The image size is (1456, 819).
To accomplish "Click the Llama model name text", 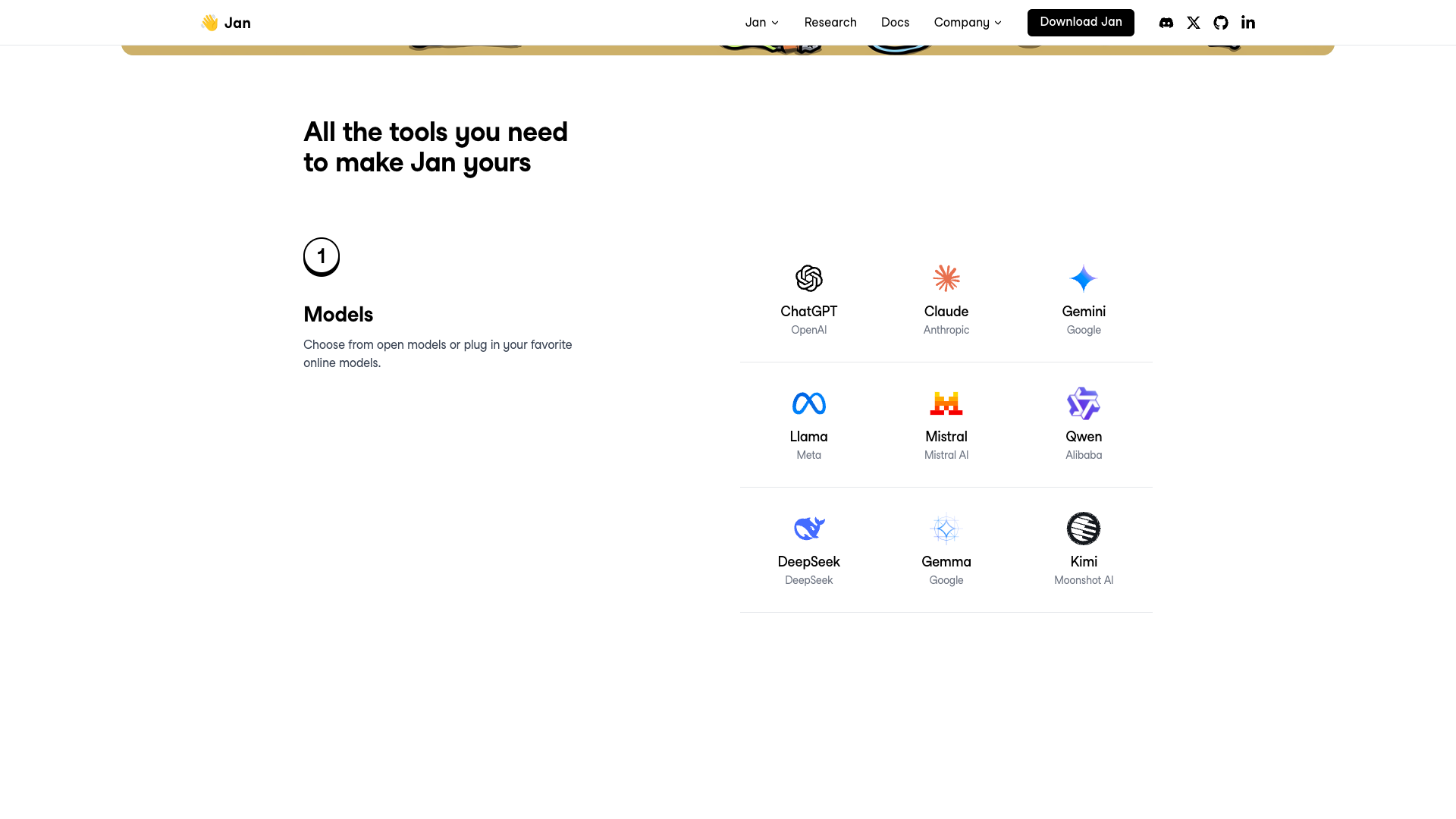I will click(x=809, y=437).
